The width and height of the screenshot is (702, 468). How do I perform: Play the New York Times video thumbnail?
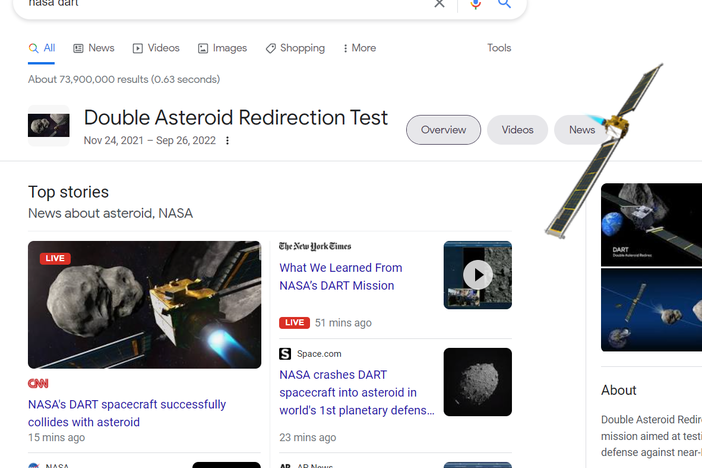coord(478,275)
